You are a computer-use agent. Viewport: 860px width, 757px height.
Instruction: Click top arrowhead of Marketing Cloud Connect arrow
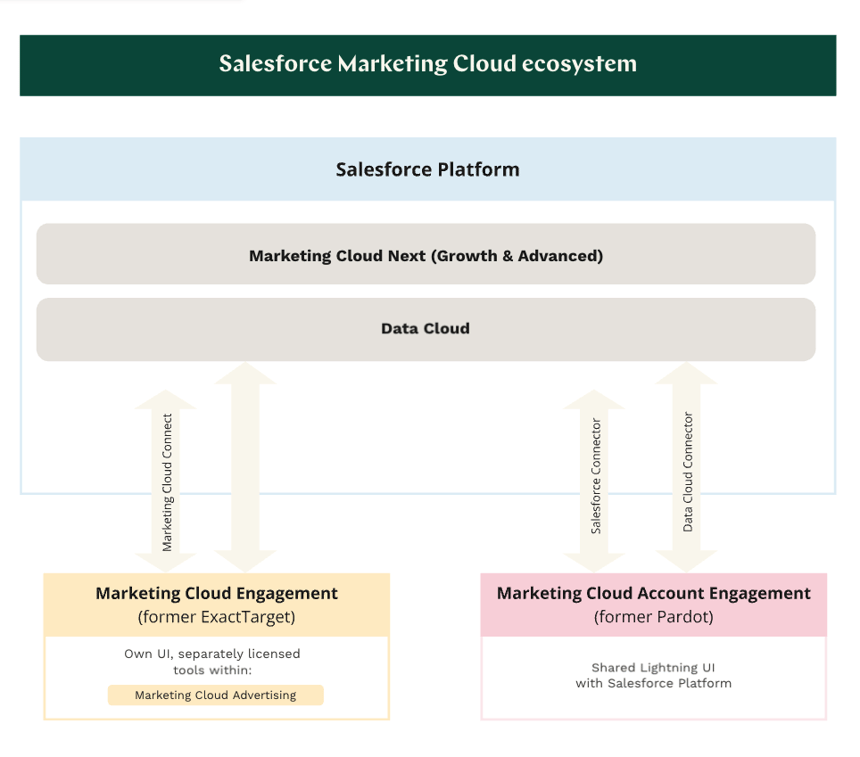[x=167, y=402]
